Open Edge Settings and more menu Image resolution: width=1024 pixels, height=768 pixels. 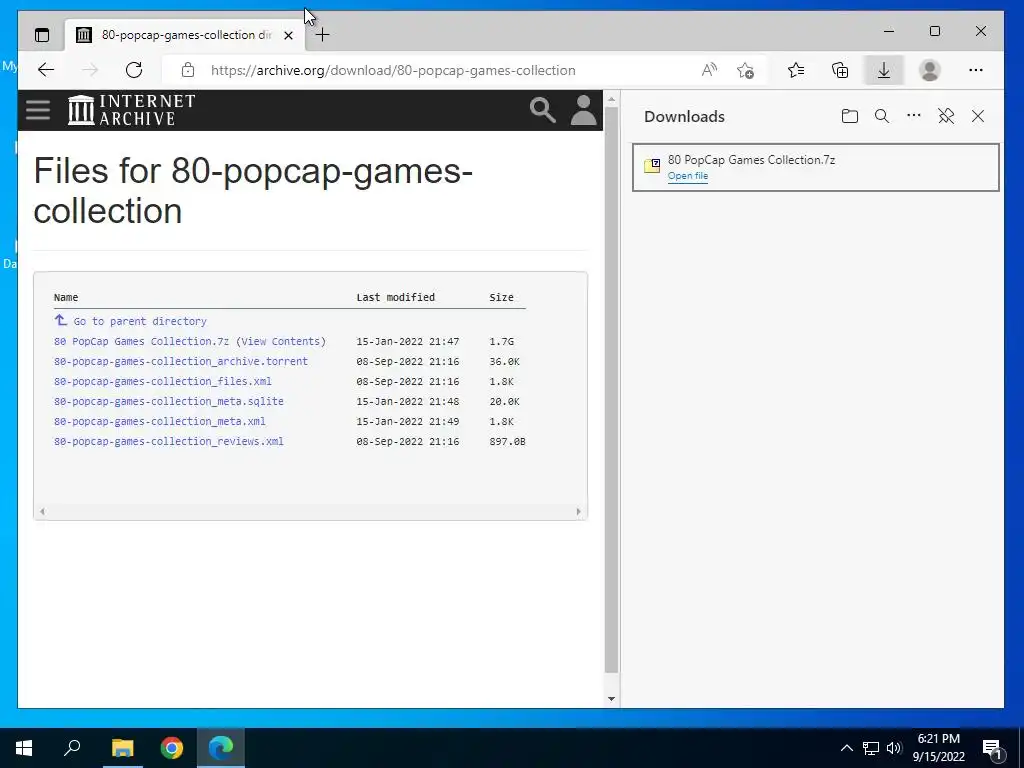(976, 70)
